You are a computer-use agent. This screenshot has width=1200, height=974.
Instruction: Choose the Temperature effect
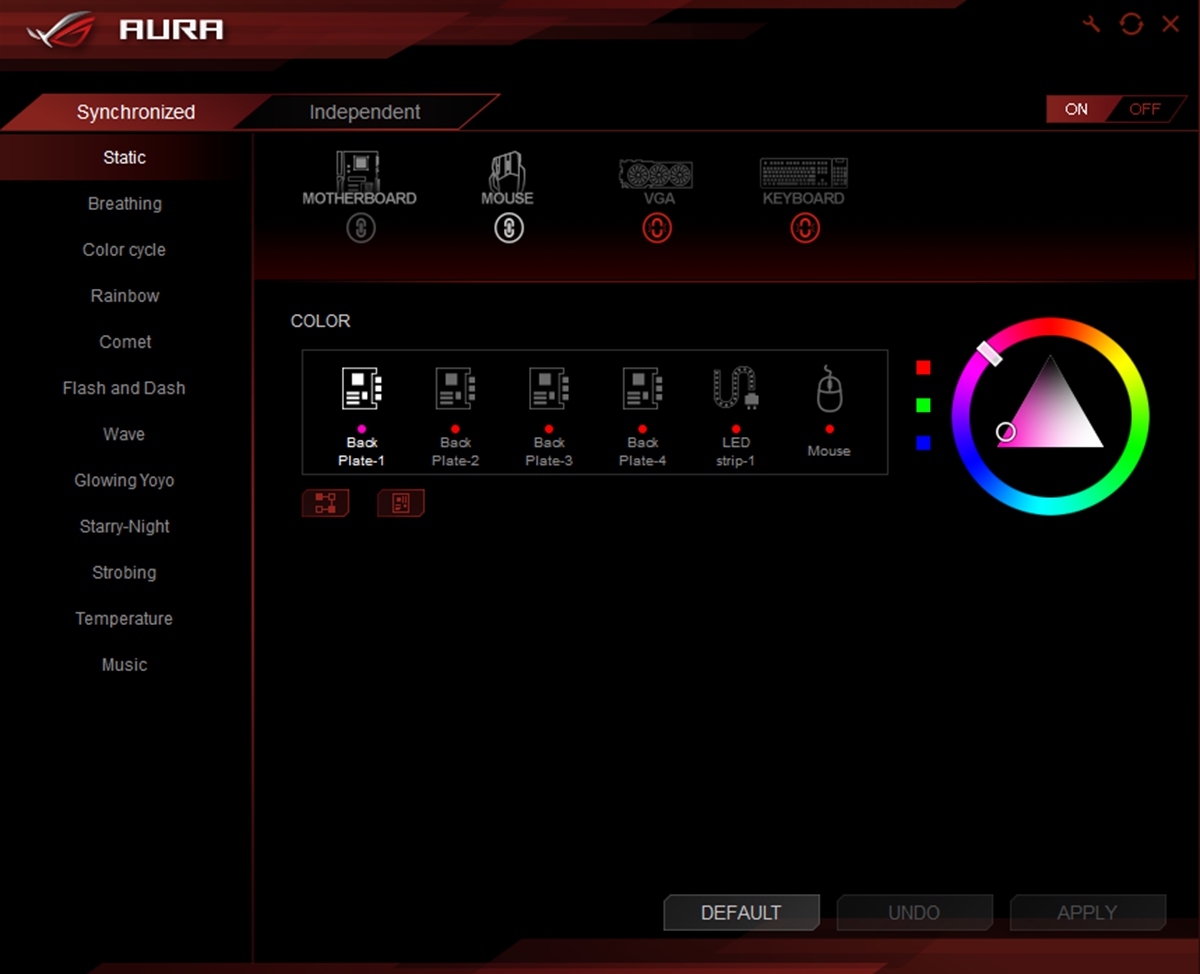[125, 618]
